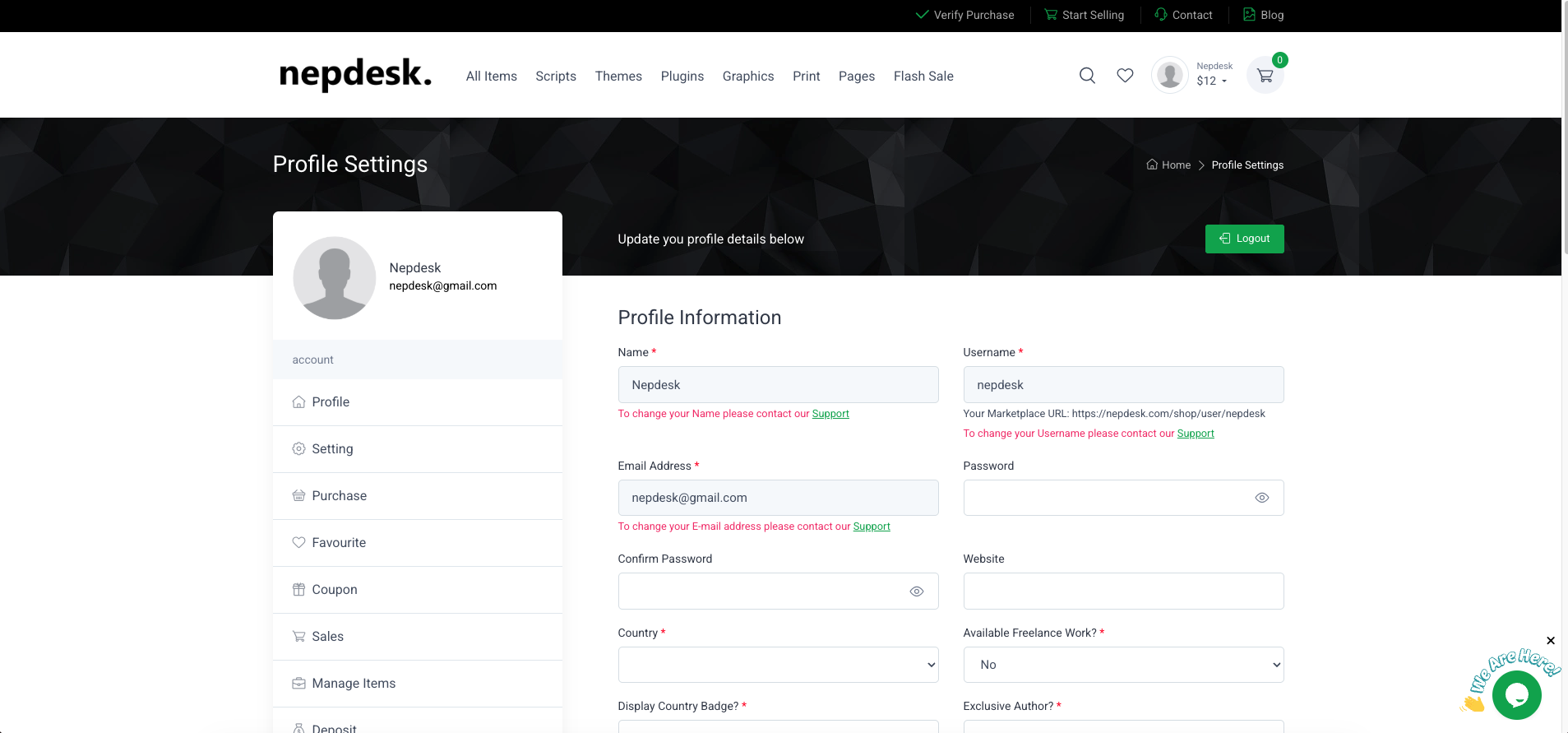Open the shopping cart icon
This screenshot has height=733, width=1568.
point(1265,76)
